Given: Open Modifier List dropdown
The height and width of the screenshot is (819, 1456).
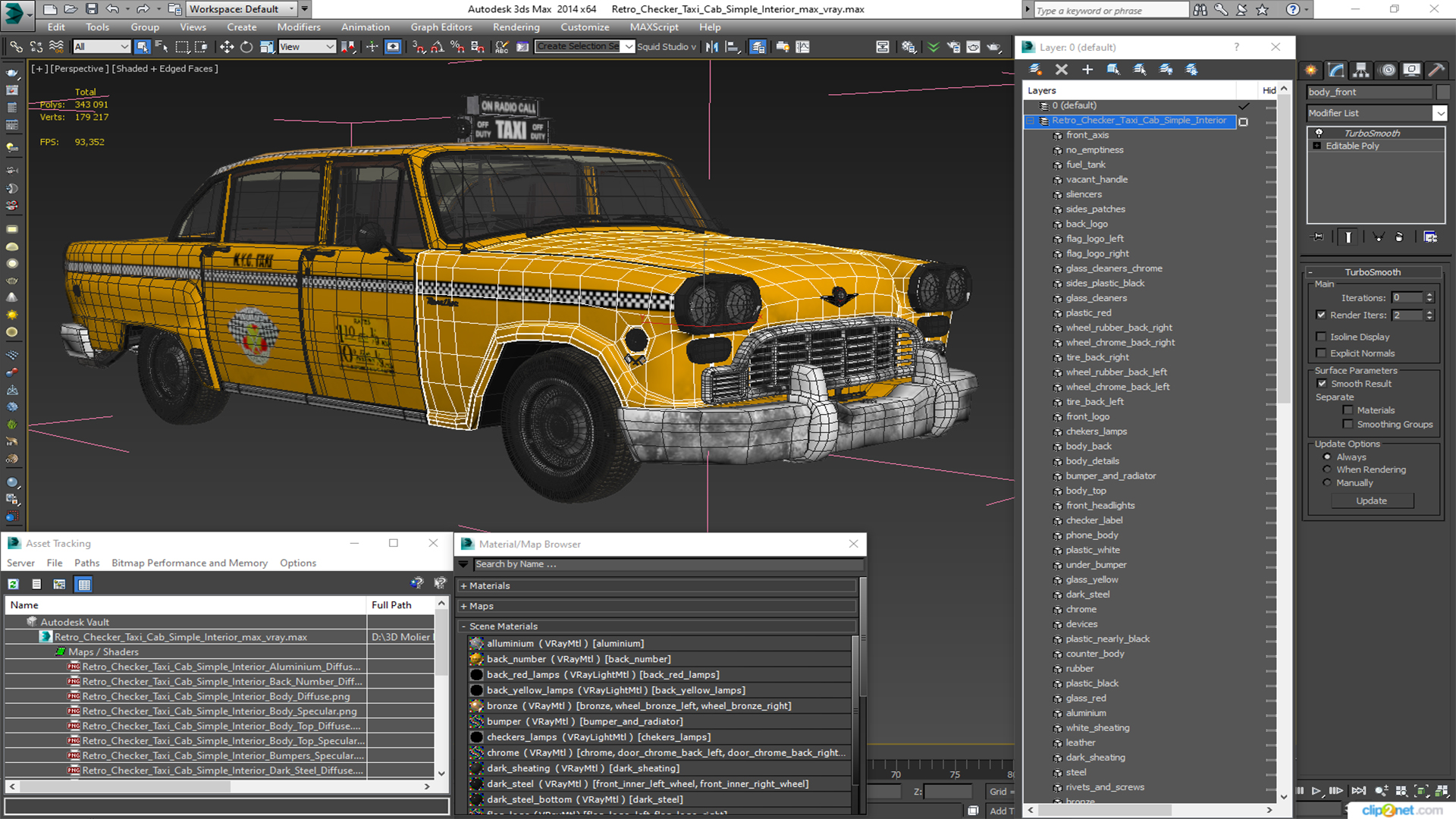Looking at the screenshot, I should coord(1439,113).
